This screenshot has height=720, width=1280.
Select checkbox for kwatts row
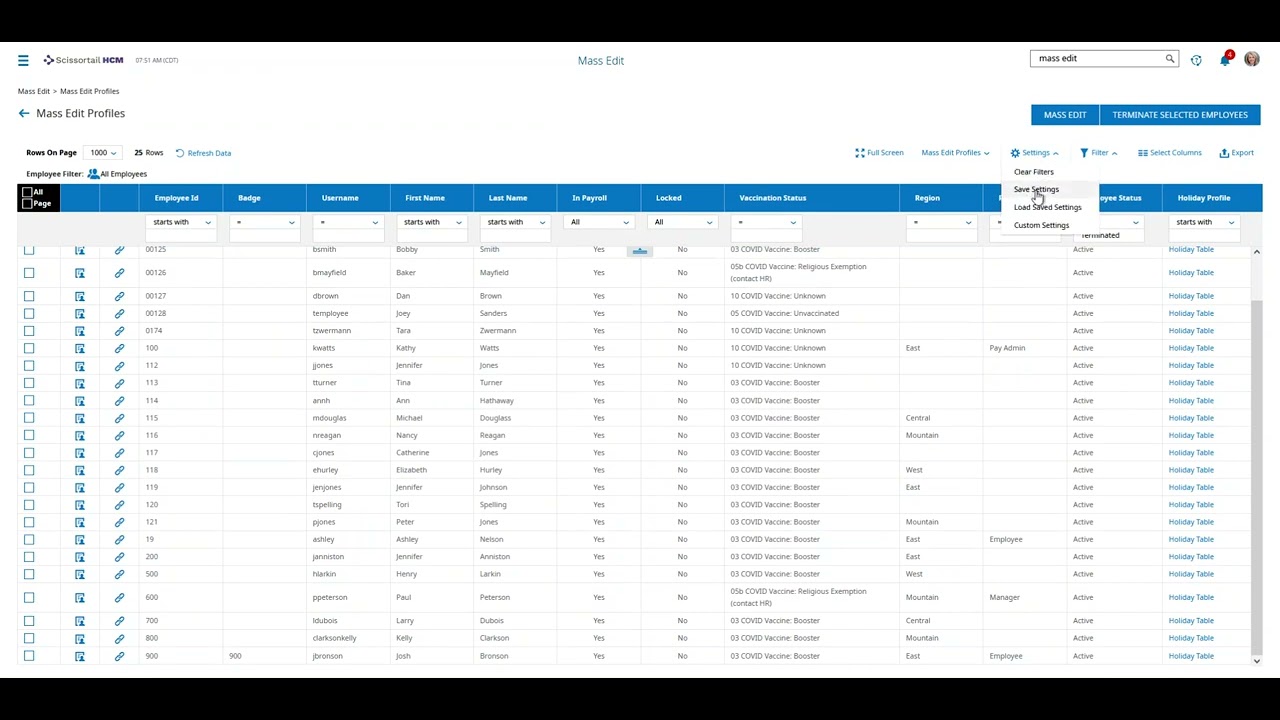(29, 348)
